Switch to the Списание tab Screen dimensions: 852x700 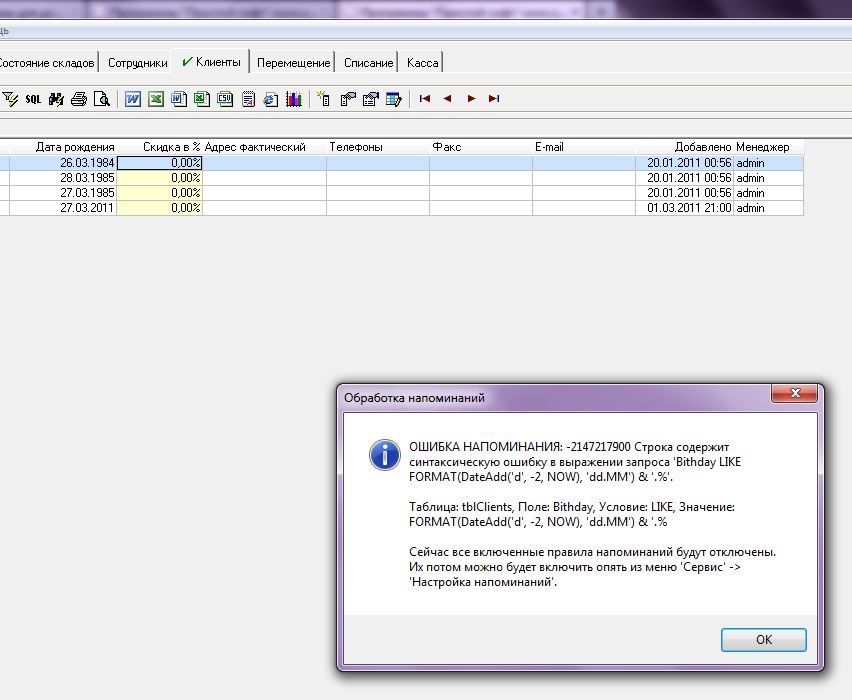[368, 63]
